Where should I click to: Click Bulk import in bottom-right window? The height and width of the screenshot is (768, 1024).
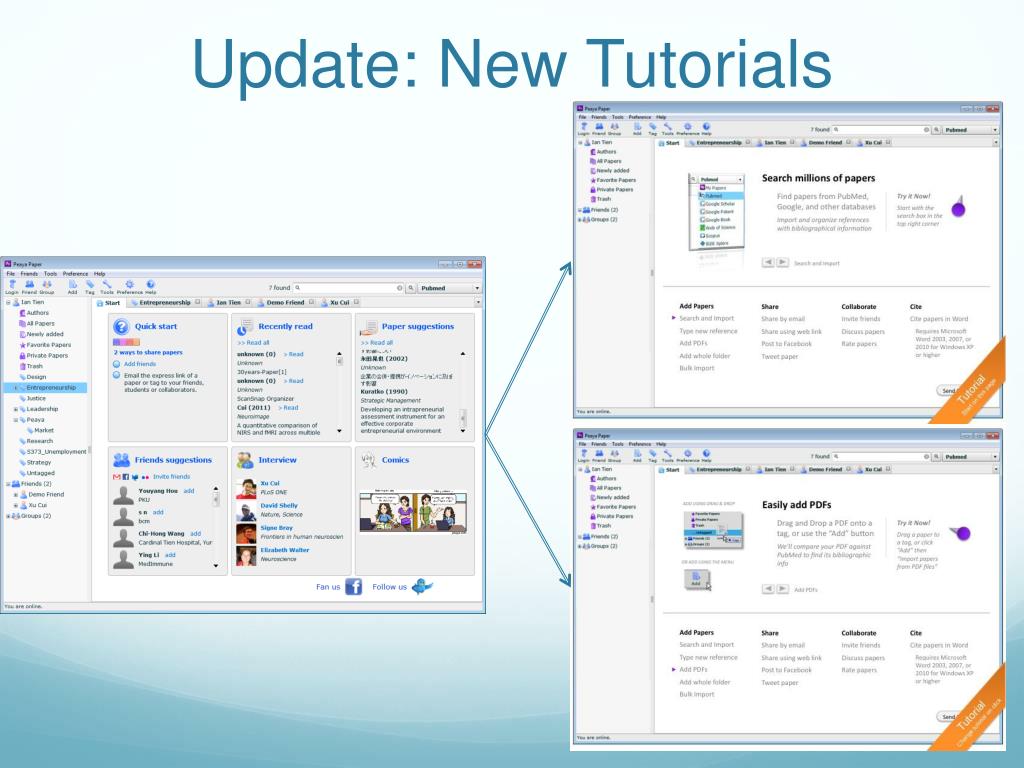coord(697,694)
